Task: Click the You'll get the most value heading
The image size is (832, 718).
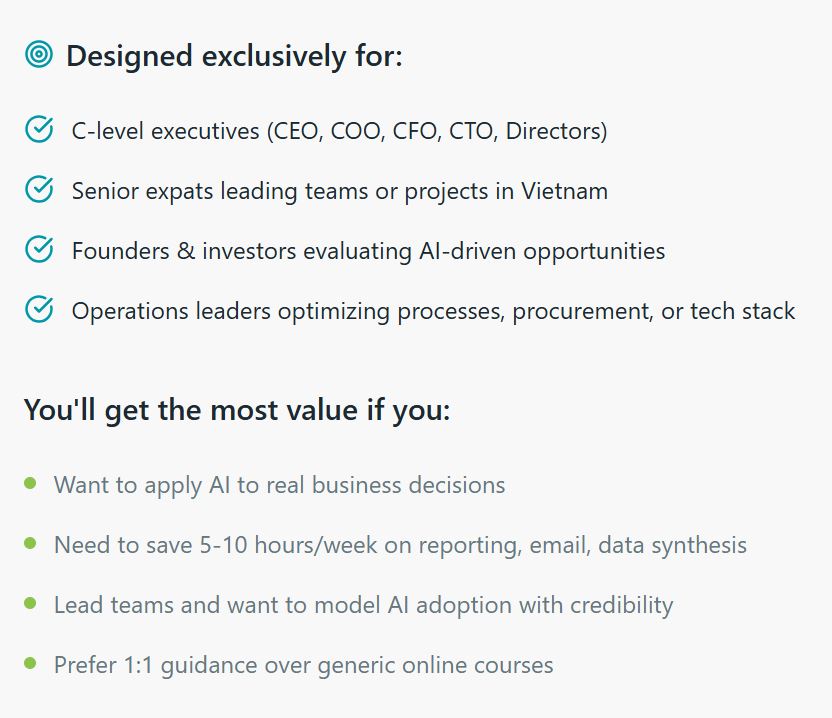Action: point(237,410)
